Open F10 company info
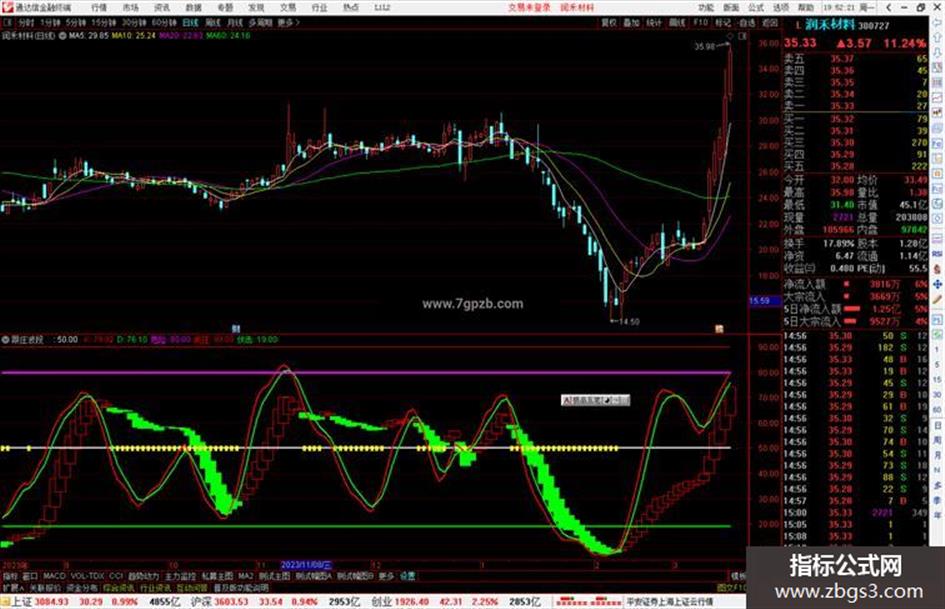This screenshot has width=945, height=609. coord(700,22)
